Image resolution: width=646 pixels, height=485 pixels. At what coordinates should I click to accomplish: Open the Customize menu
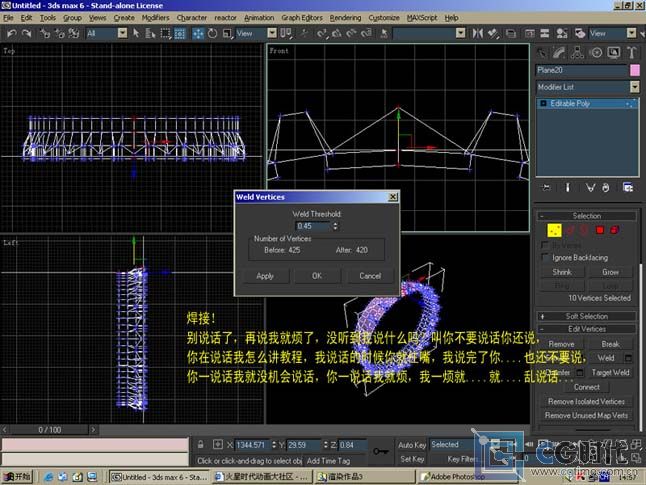coord(384,18)
